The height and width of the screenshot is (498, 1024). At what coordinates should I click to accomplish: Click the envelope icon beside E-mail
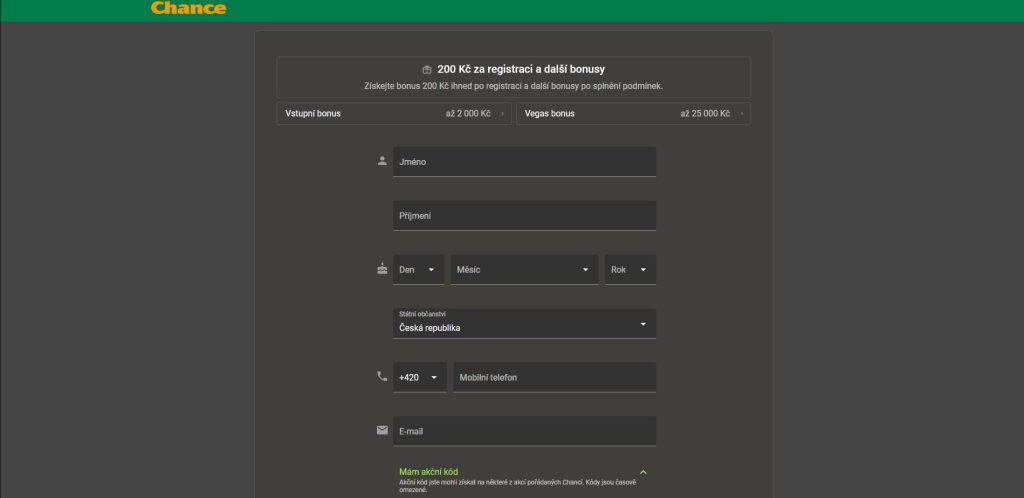[382, 430]
